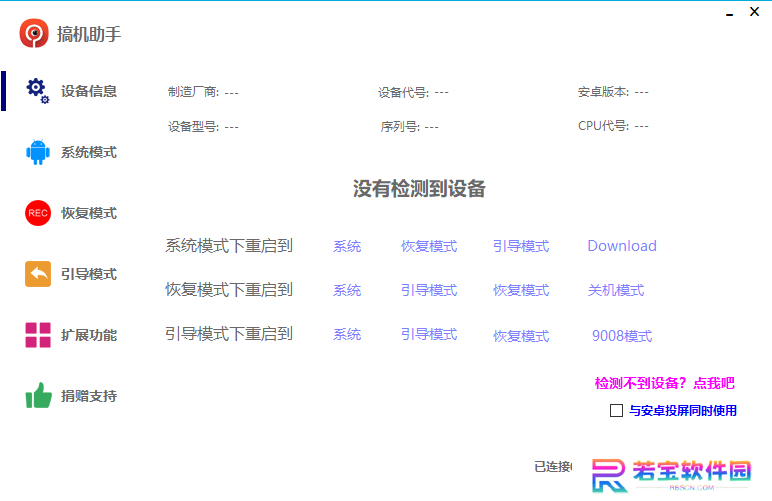Screen dimensions: 772x501
Task: Click the 序列号 field label
Action: [x=400, y=126]
